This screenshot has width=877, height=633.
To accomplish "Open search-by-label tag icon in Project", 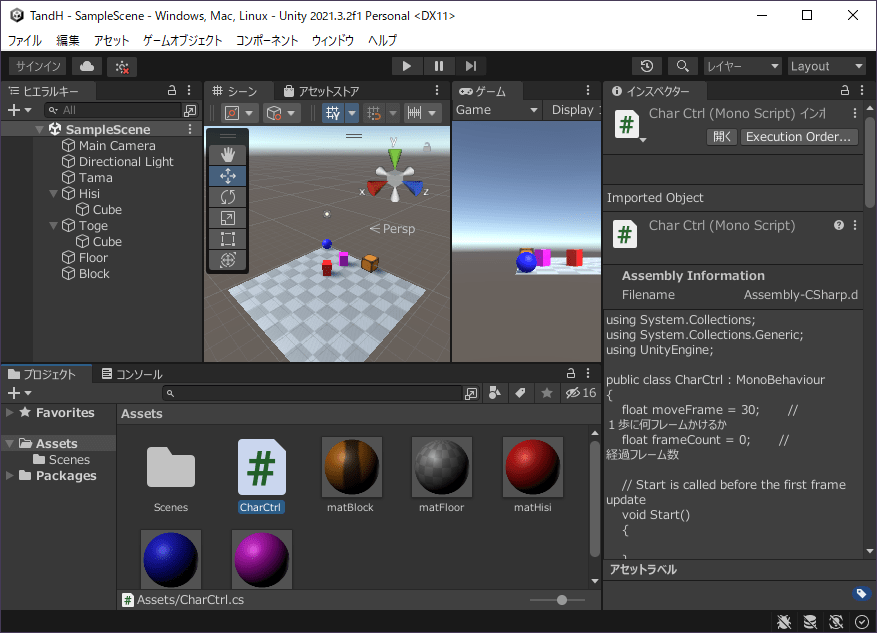I will tap(520, 393).
